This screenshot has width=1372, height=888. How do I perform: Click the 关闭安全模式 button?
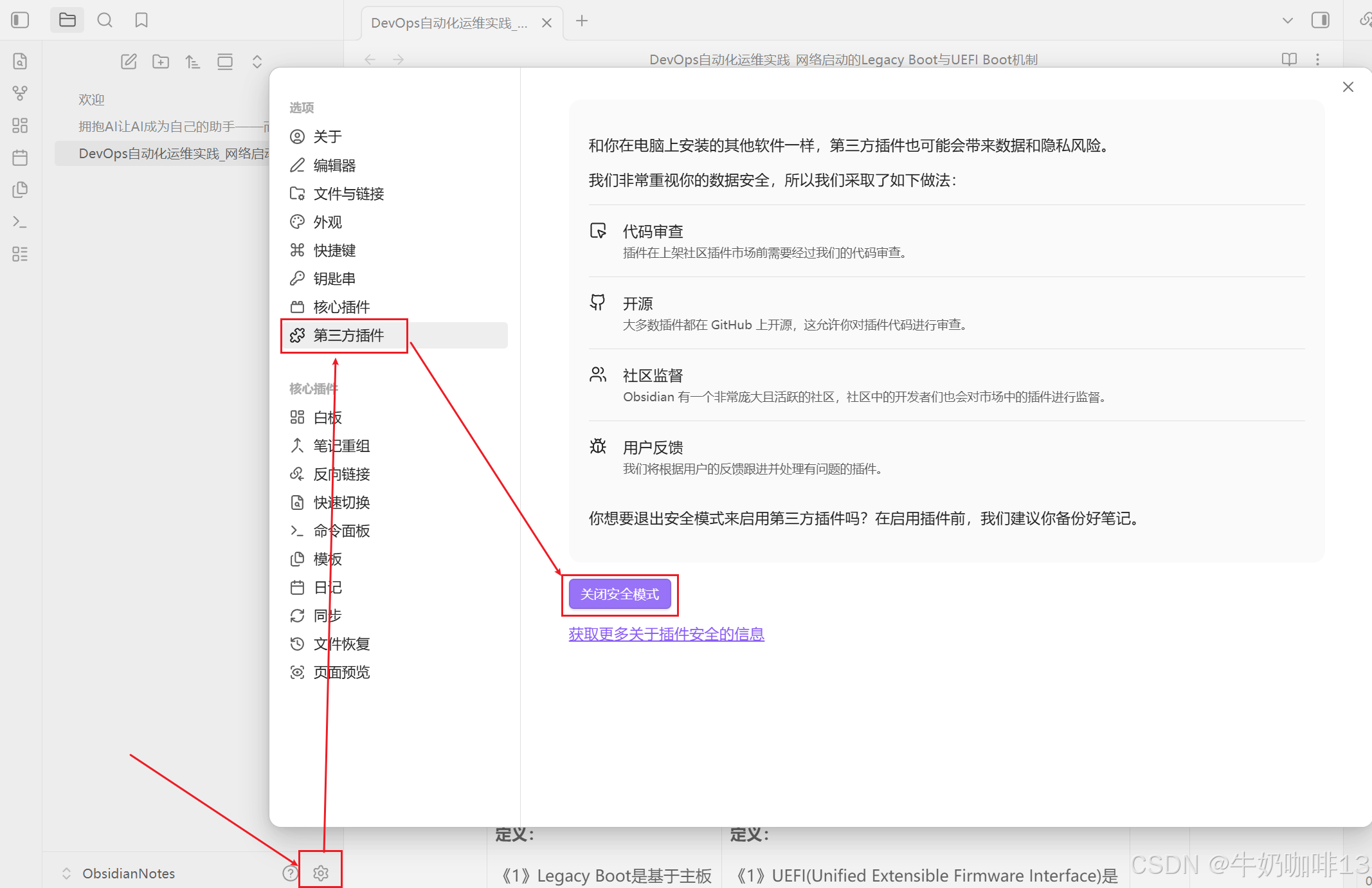click(619, 594)
